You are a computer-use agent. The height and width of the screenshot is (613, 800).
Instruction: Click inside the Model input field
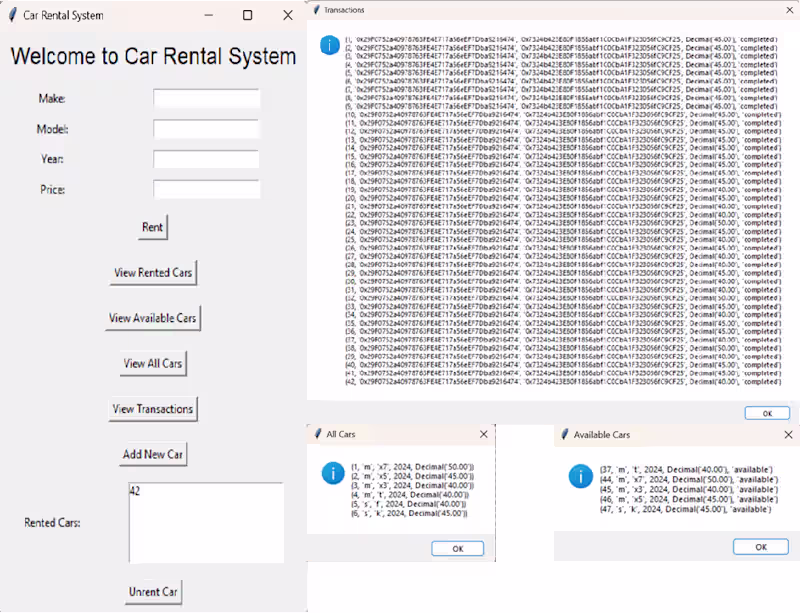pos(205,129)
